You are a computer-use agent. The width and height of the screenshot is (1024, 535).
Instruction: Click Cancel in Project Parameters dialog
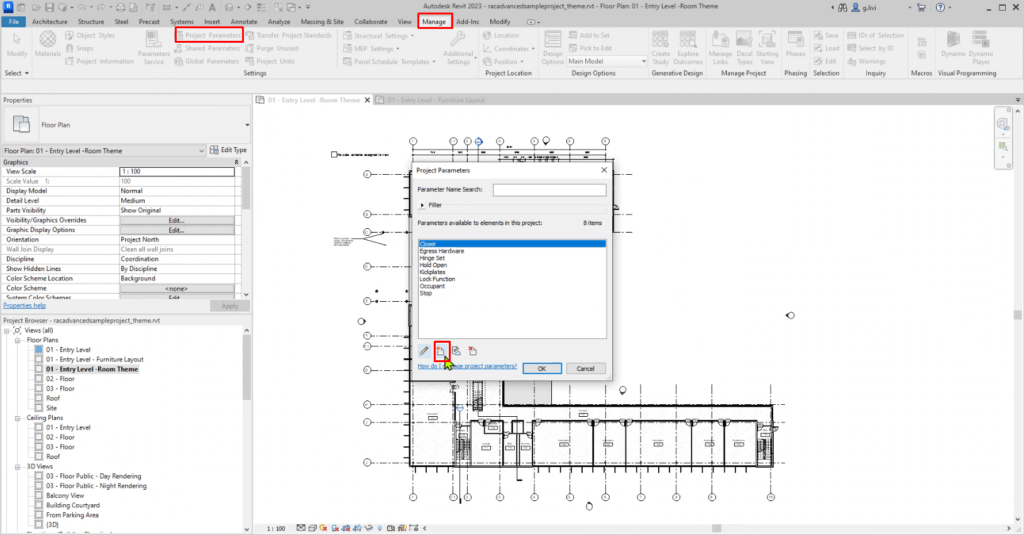pyautogui.click(x=585, y=368)
